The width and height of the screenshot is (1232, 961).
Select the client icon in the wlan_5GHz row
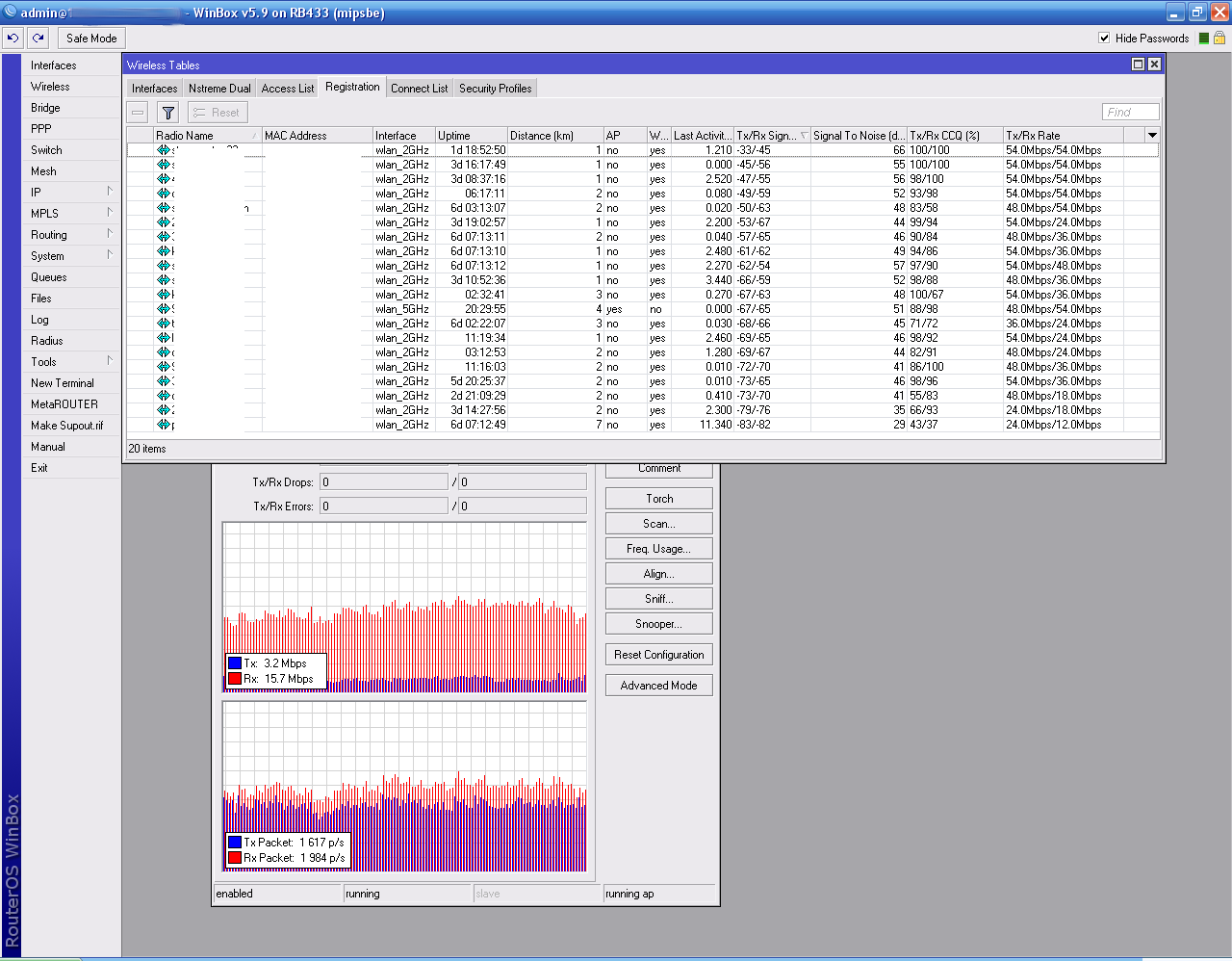tap(164, 309)
